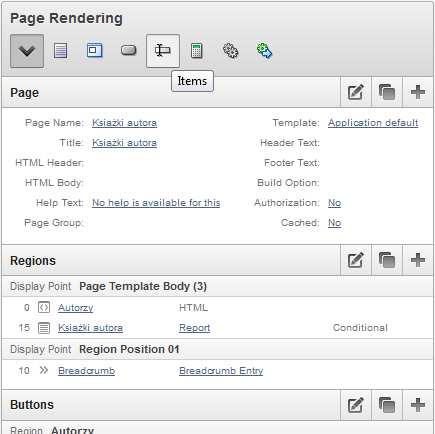Edit all Regions with pencil icon
This screenshot has width=435, height=434.
[356, 260]
